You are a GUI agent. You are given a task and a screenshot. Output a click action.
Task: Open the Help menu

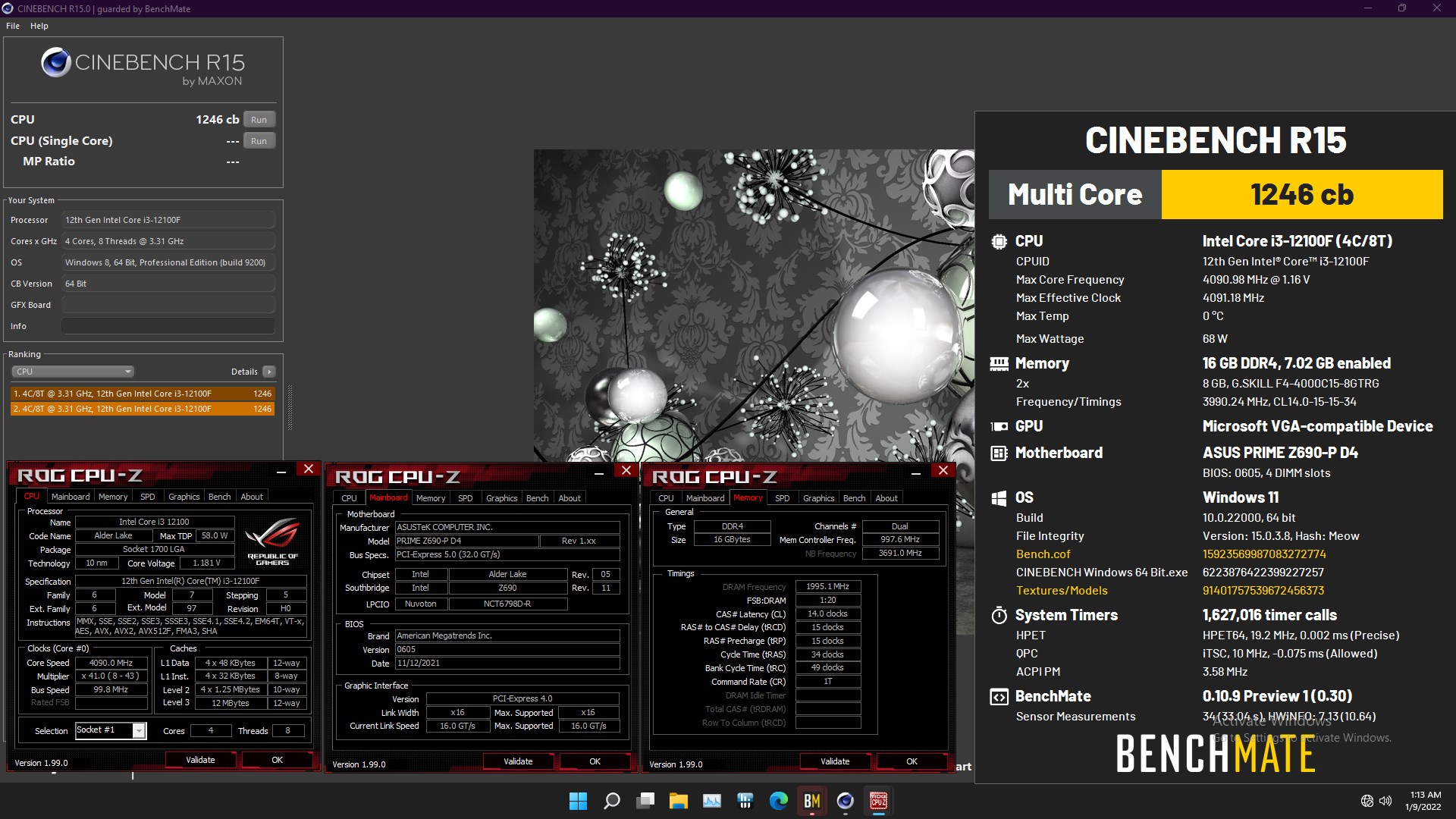[x=39, y=26]
